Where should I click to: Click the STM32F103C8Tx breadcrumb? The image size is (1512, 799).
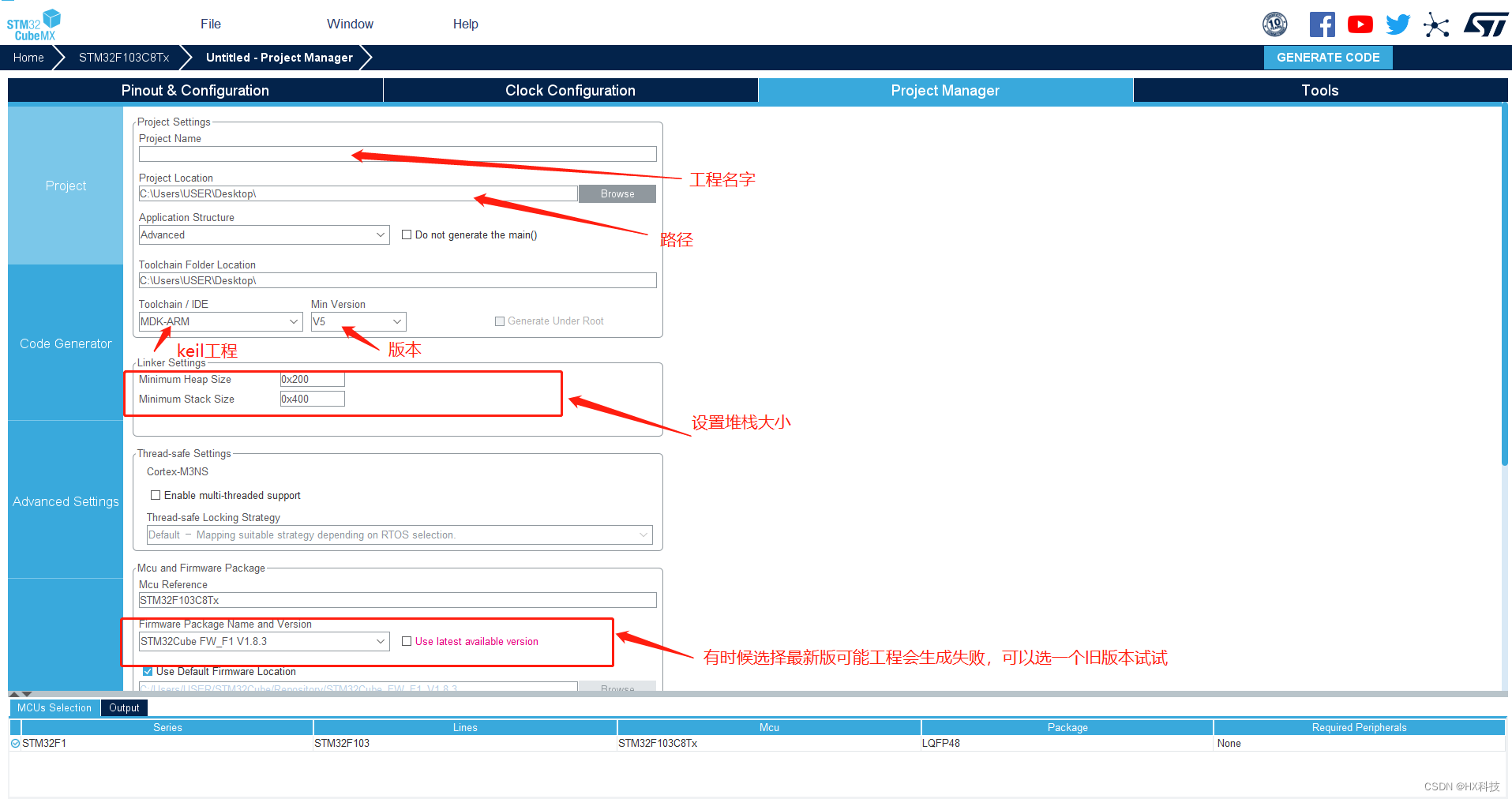(124, 58)
